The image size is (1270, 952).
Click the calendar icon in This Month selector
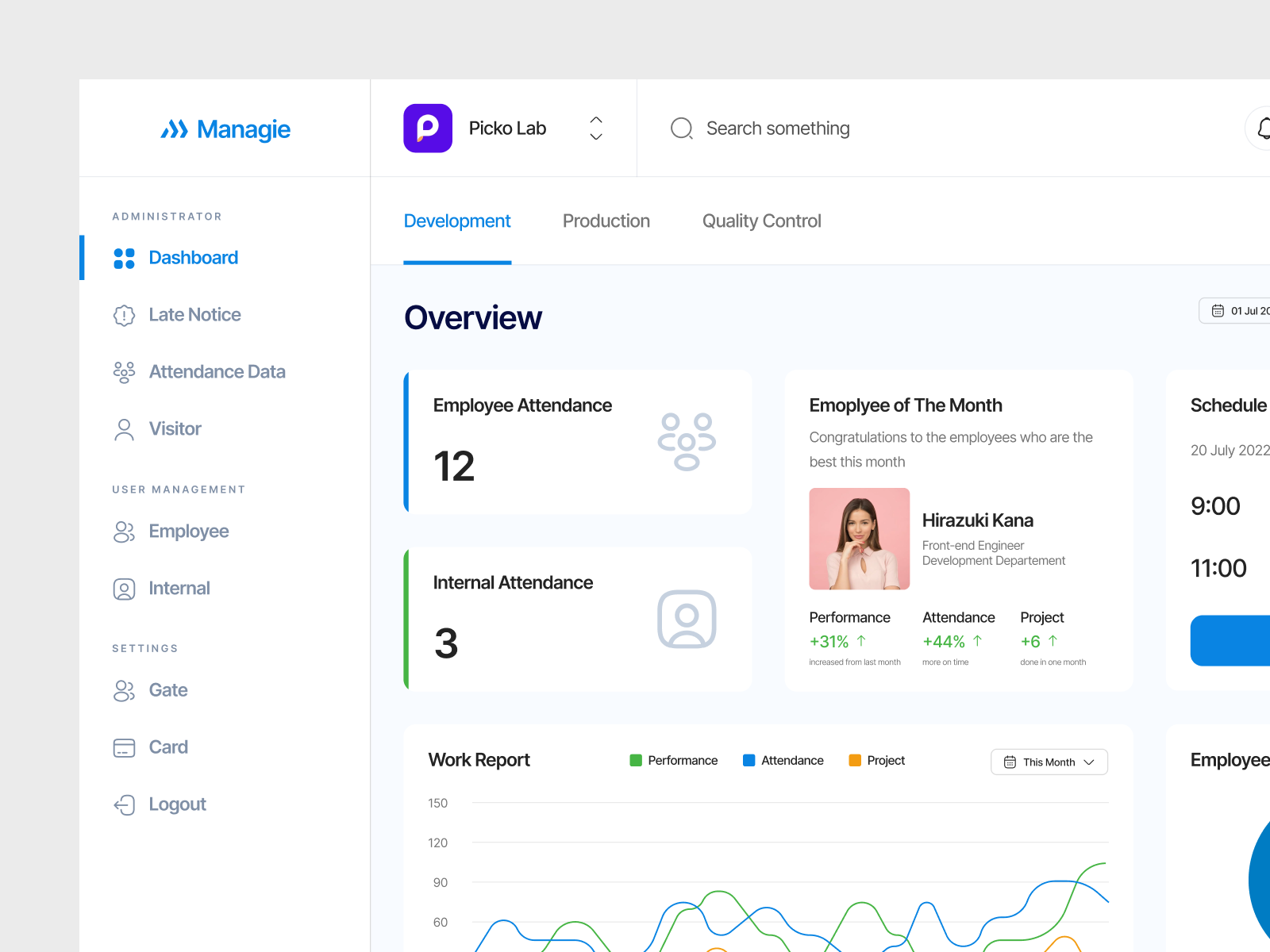pyautogui.click(x=1010, y=762)
